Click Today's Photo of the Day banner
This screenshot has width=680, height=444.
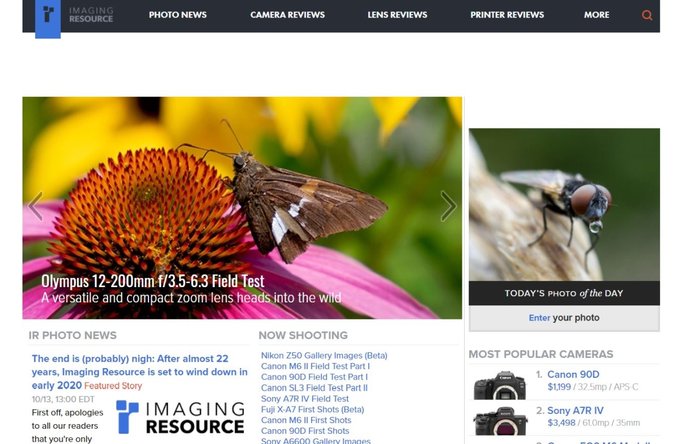click(x=564, y=293)
